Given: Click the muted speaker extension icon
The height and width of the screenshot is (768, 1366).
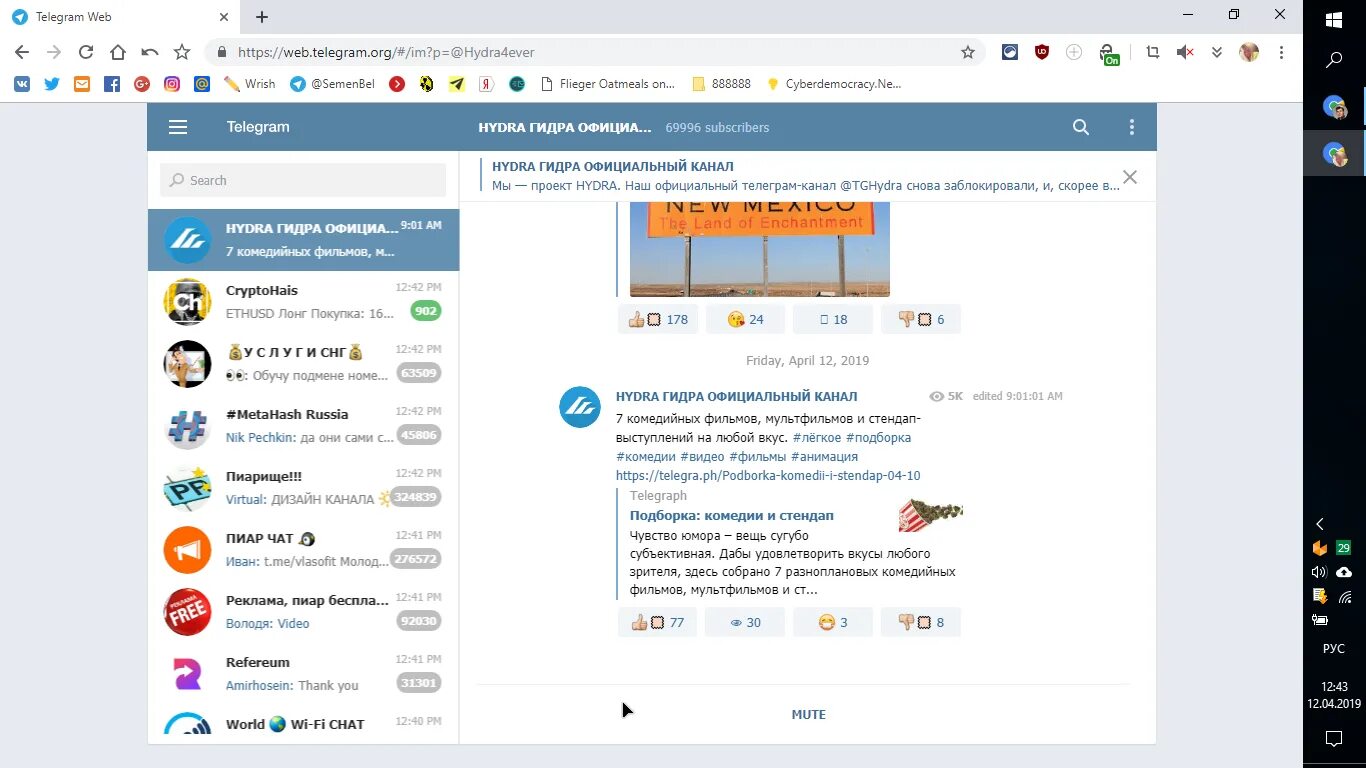Looking at the screenshot, I should coord(1185,52).
